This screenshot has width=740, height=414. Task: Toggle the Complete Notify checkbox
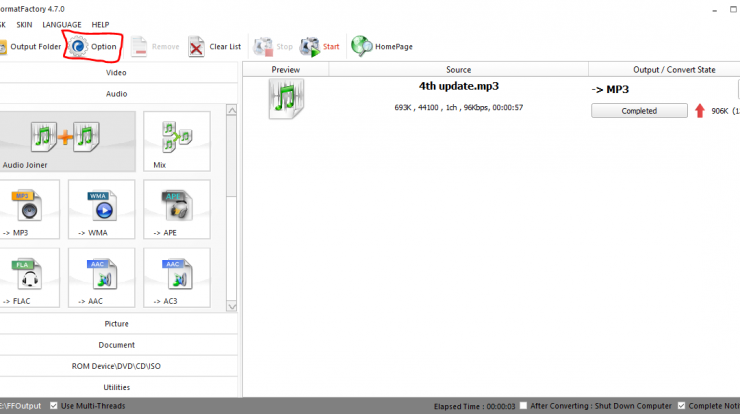[681, 406]
